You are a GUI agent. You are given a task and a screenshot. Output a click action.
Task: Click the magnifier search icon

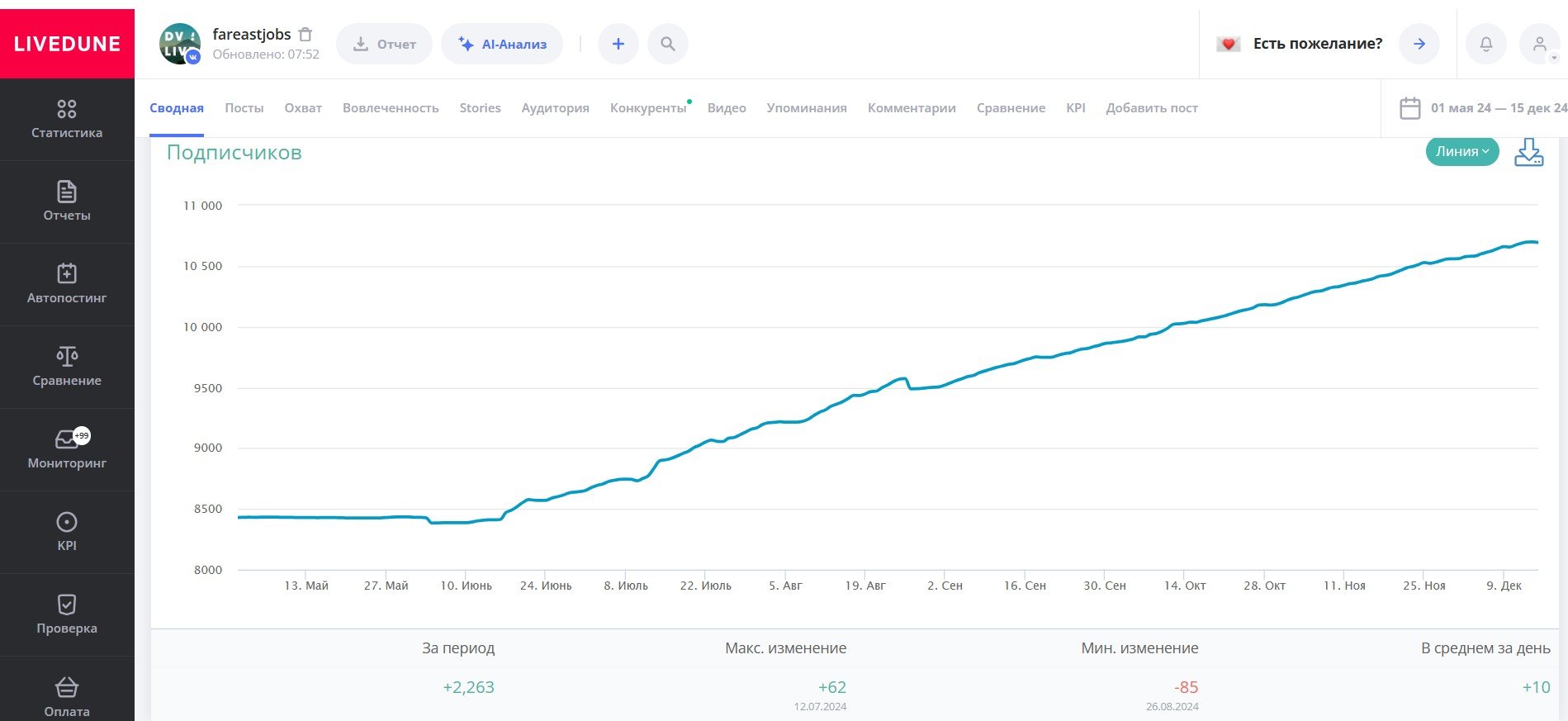click(x=668, y=45)
